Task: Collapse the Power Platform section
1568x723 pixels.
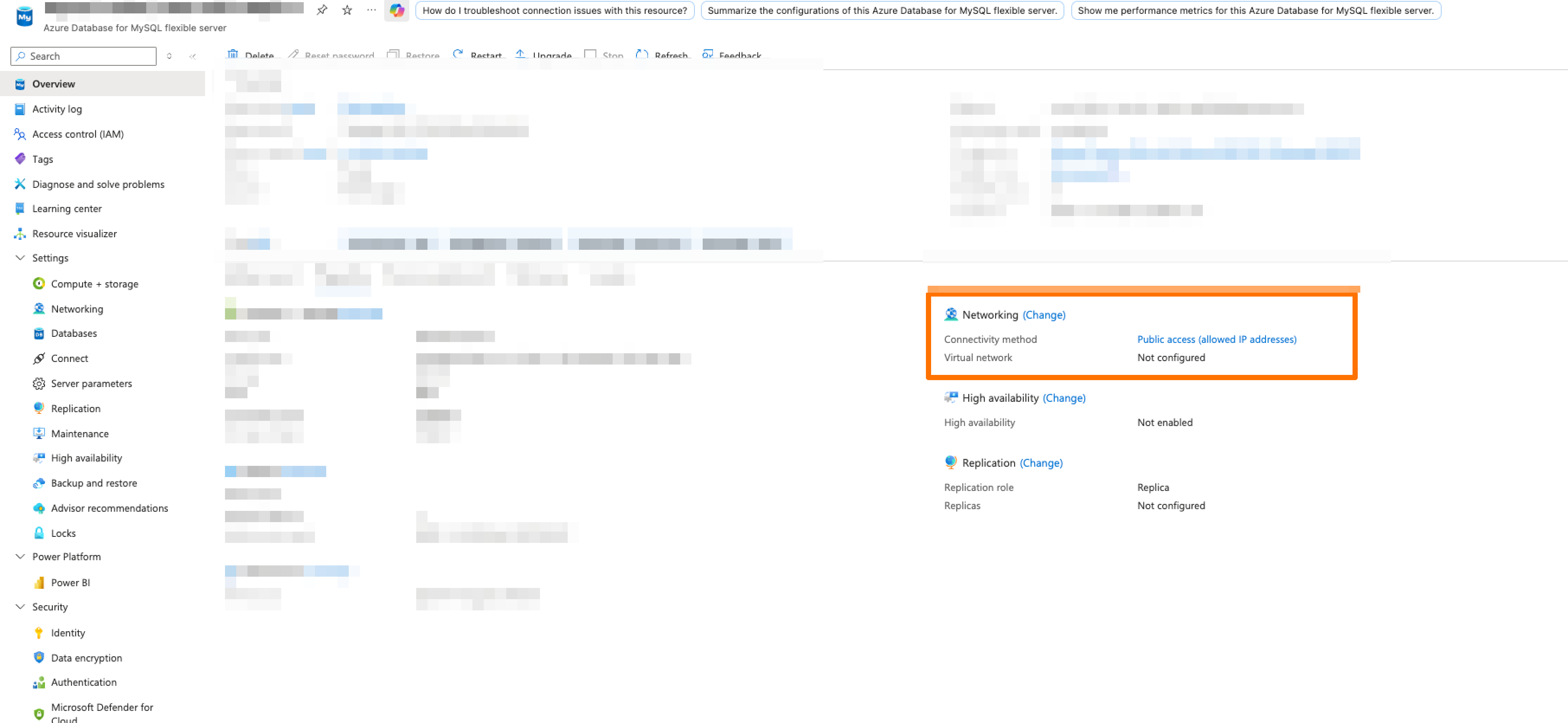Action: coord(20,556)
